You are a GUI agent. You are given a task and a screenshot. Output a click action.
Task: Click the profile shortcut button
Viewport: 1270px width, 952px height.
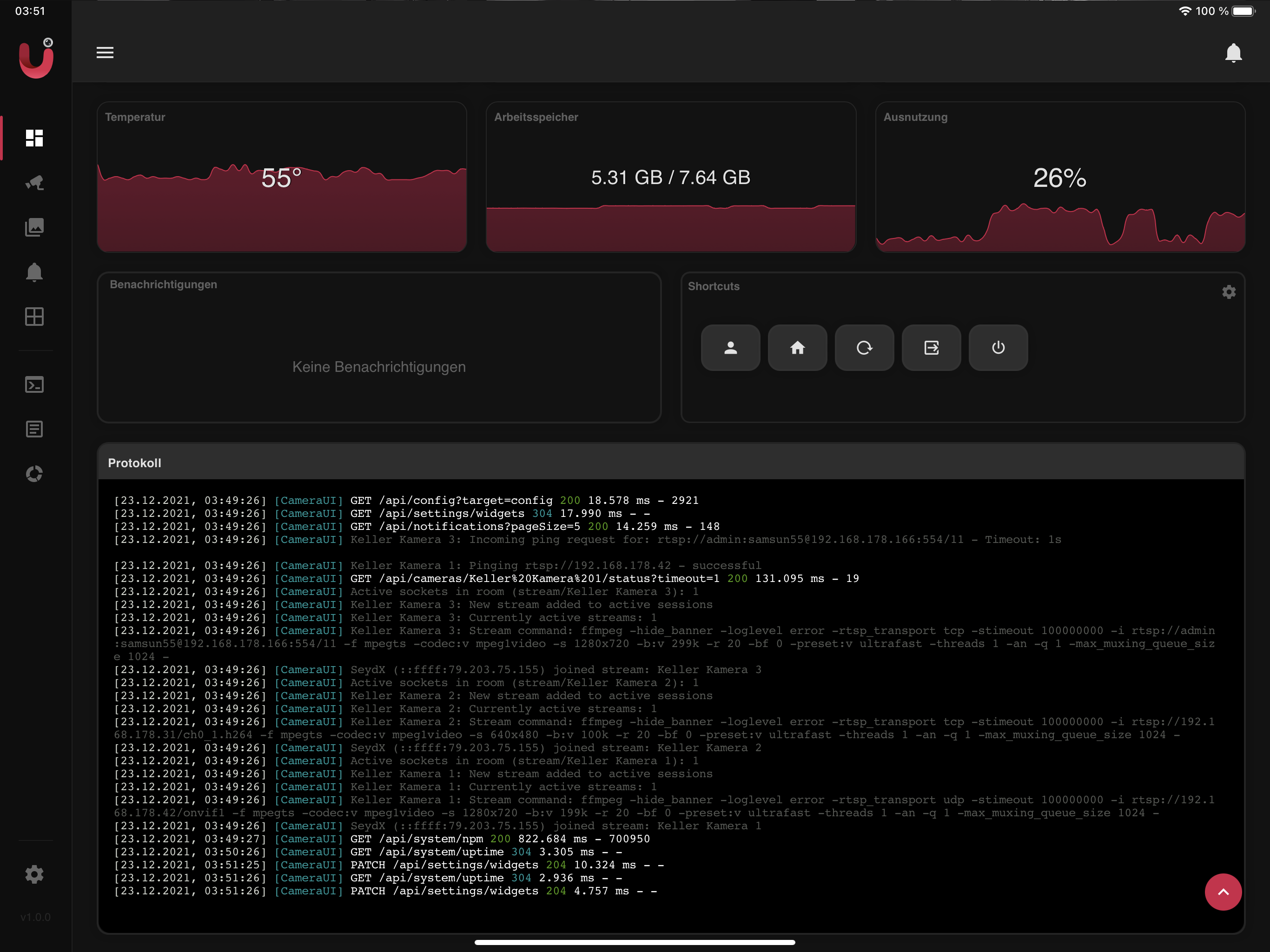click(730, 347)
